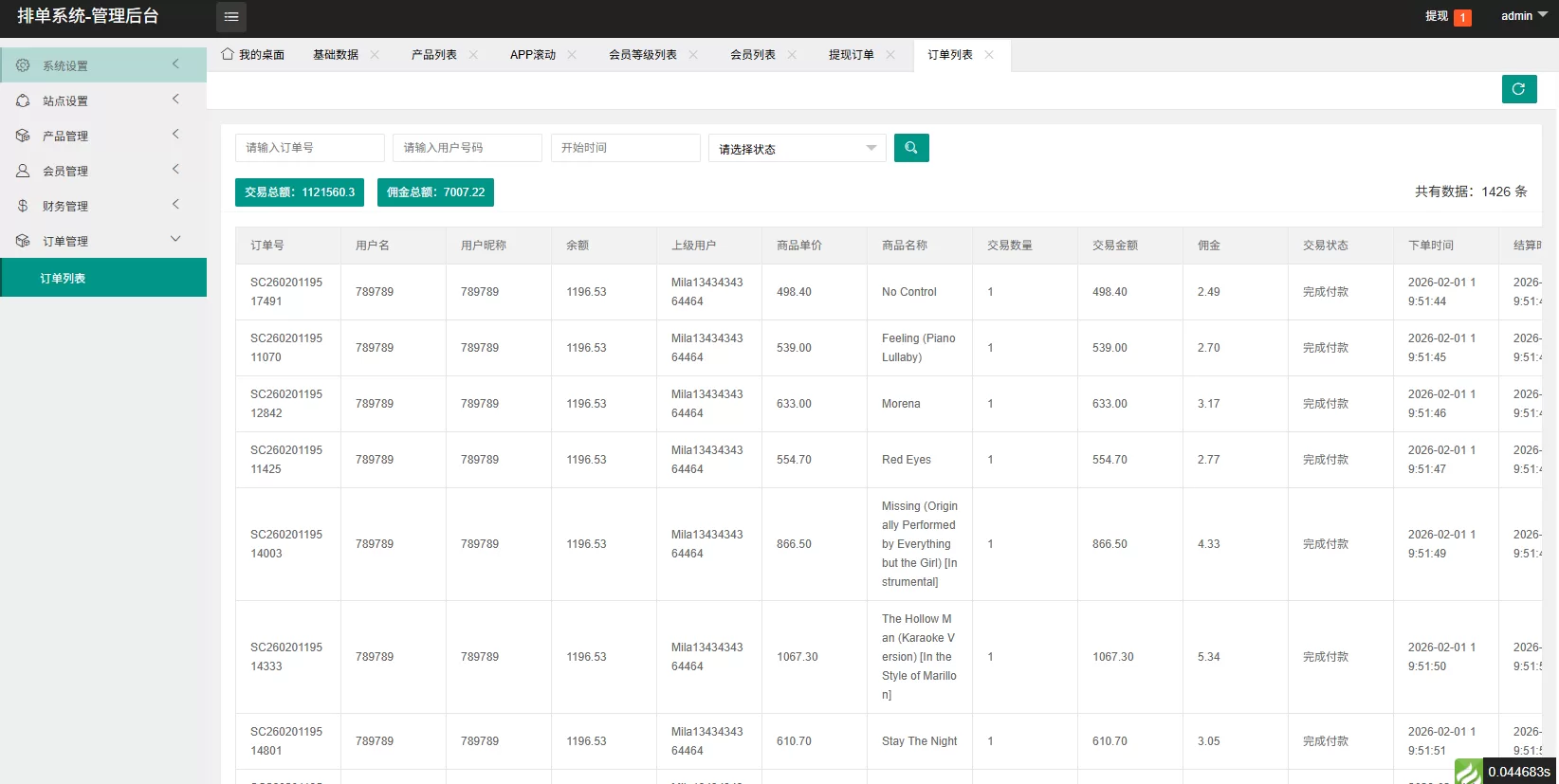Click the 请输入订单号 input field
Screen dimensions: 1559x784
click(x=309, y=148)
